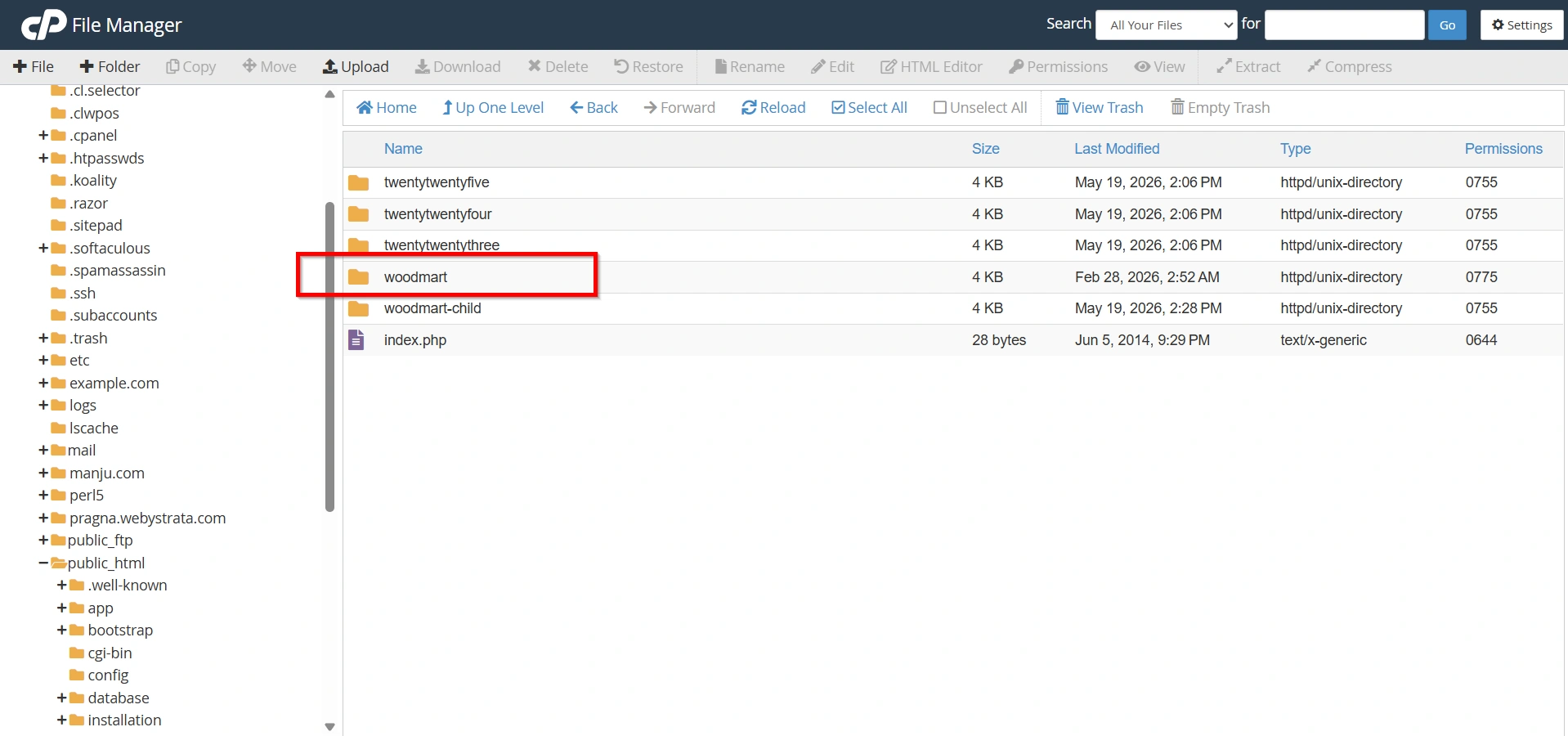This screenshot has width=1568, height=736.
Task: Sort the file list by Type column
Action: (1295, 149)
